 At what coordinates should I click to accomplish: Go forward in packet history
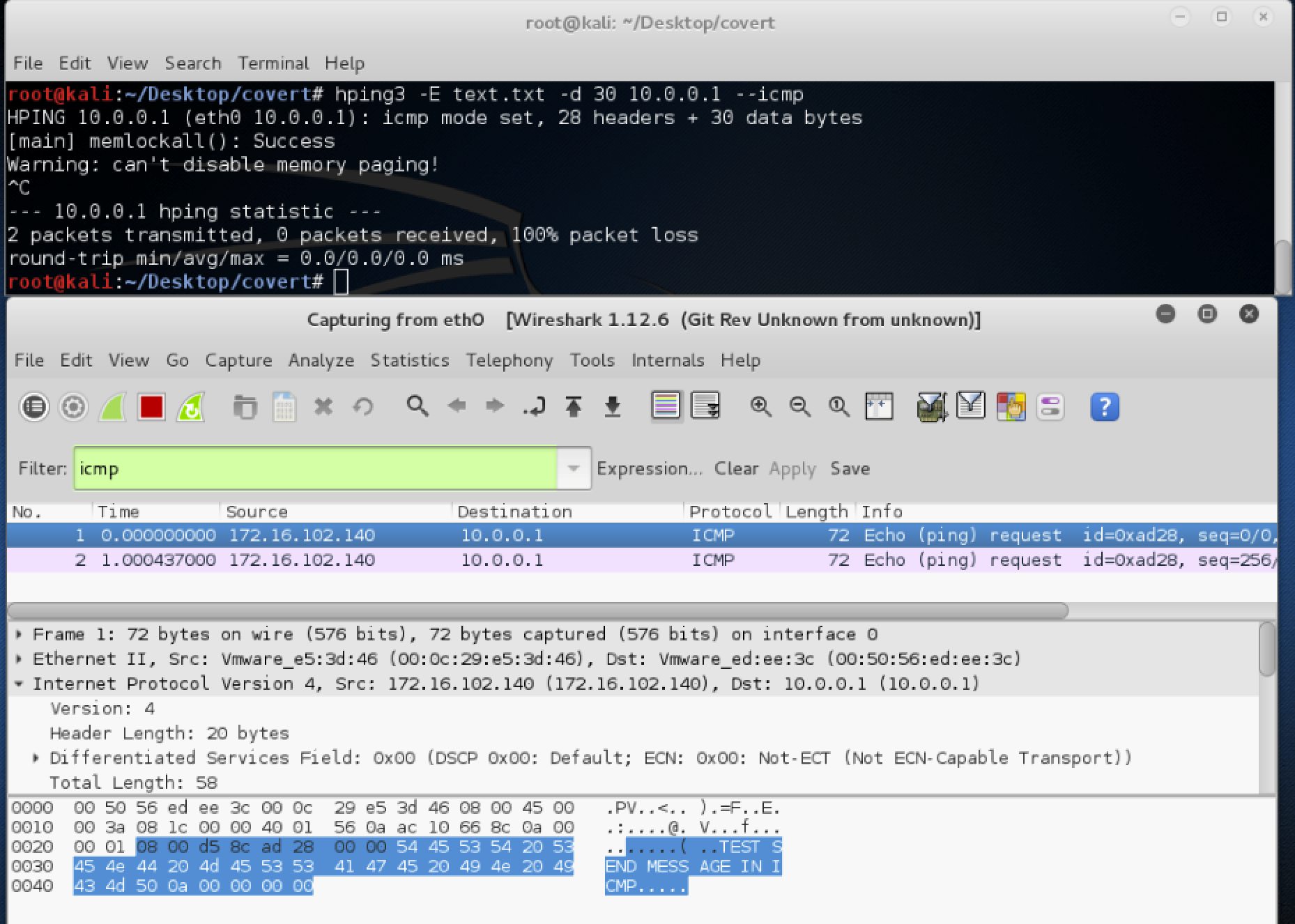coord(495,406)
